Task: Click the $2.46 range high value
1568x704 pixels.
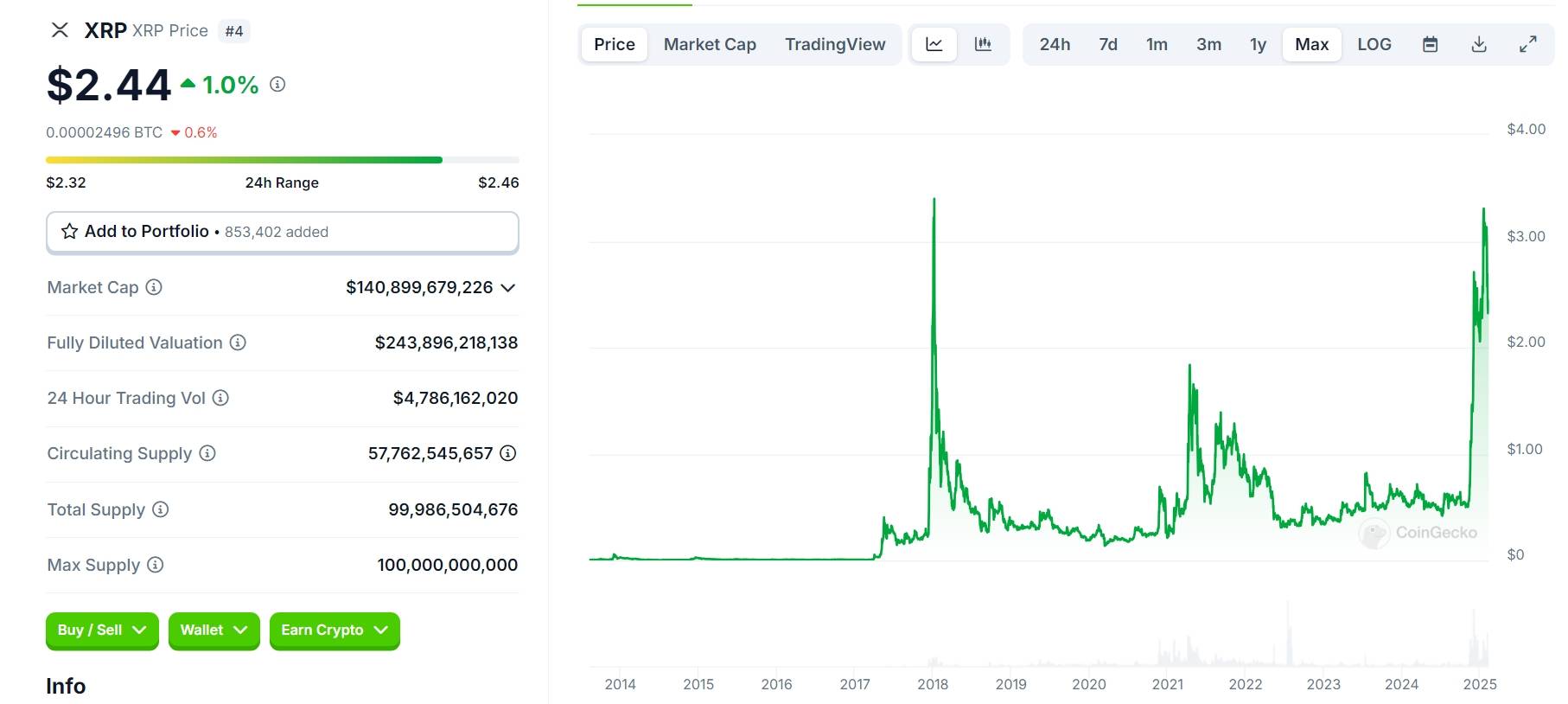Action: (x=499, y=182)
